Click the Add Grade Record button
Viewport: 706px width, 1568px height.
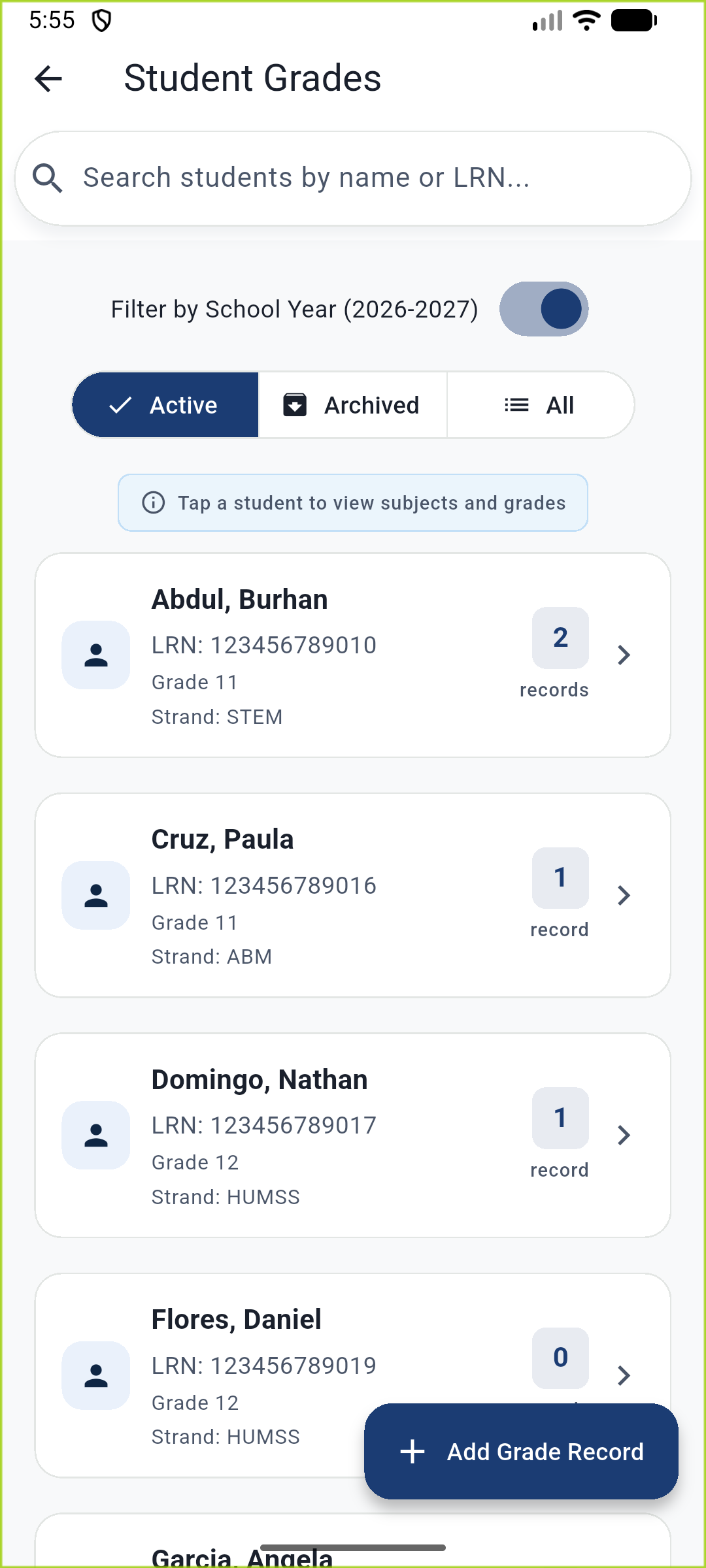(521, 1451)
